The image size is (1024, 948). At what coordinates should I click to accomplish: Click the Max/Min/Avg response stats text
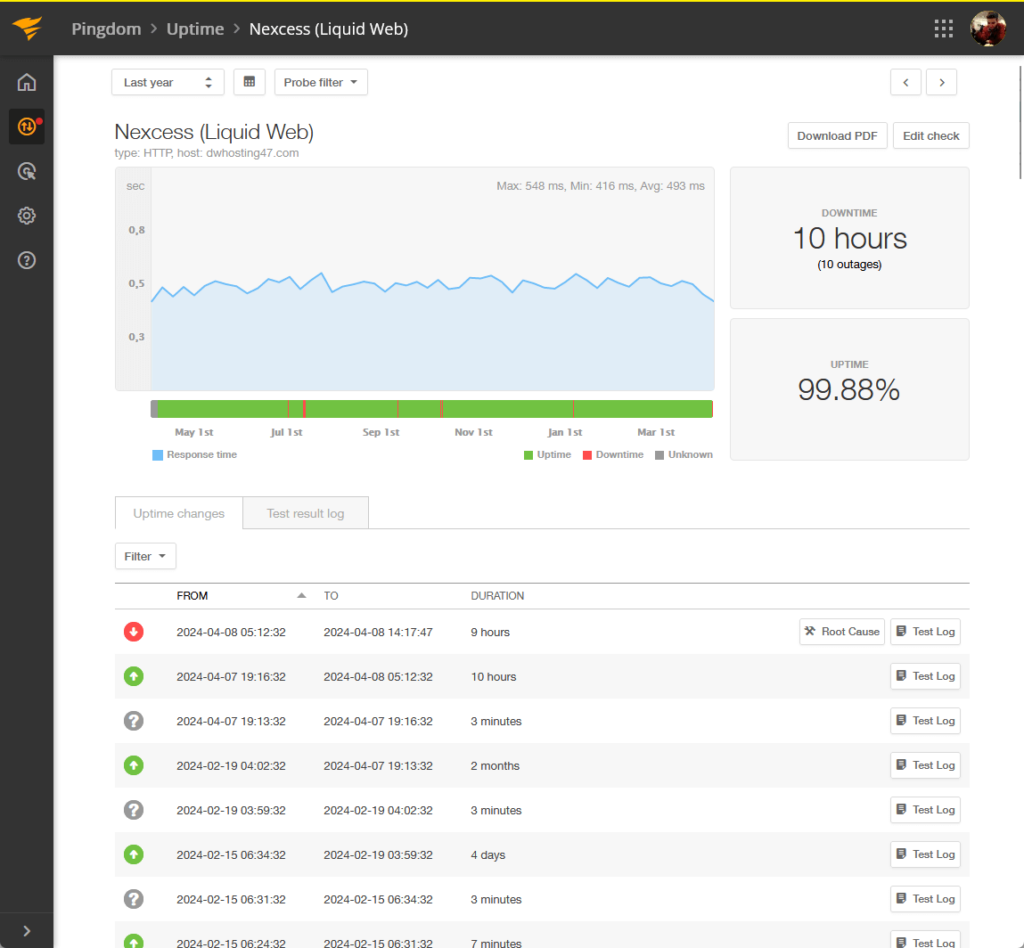click(600, 186)
